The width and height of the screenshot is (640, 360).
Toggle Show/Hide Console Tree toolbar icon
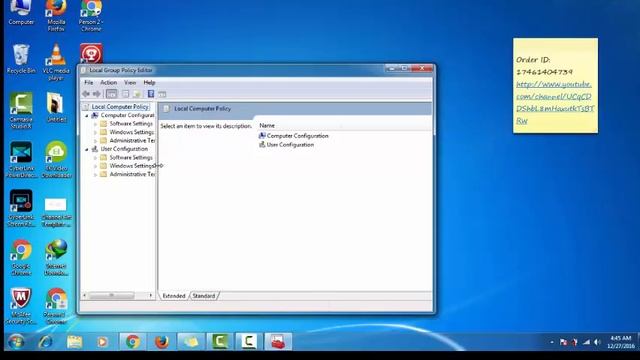coord(111,94)
